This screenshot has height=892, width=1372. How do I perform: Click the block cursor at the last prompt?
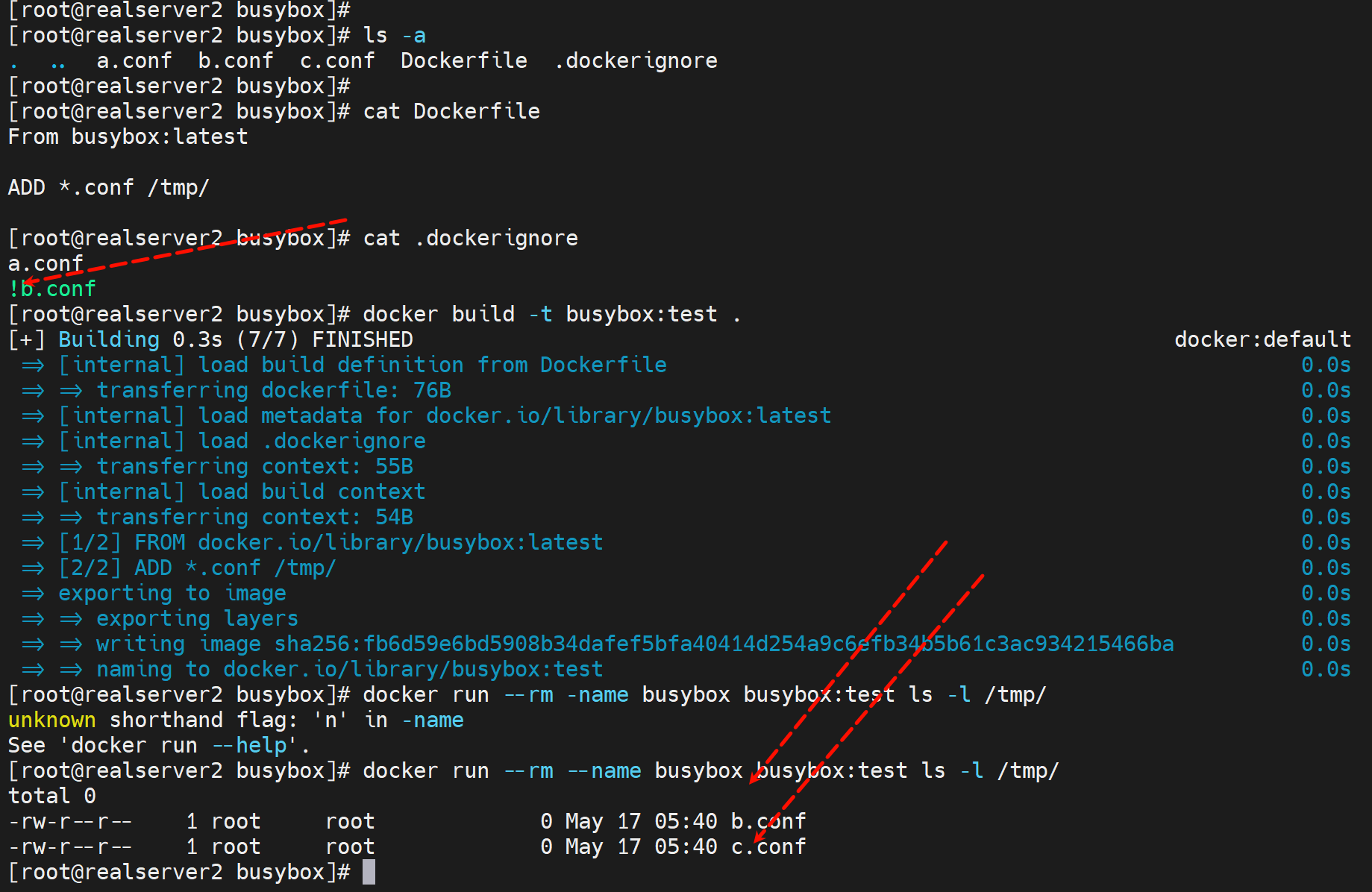coord(369,872)
